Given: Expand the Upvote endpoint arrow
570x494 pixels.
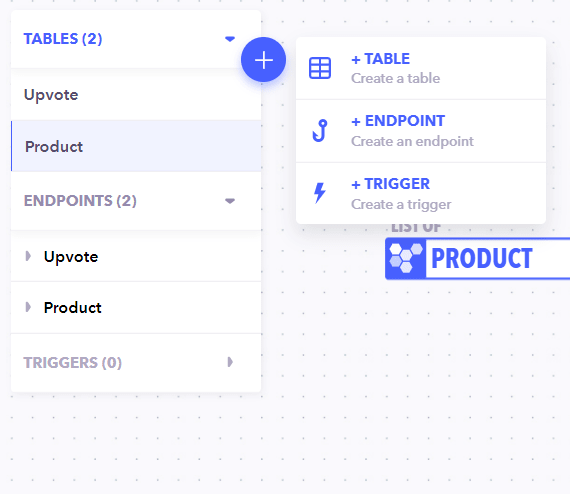Looking at the screenshot, I should pyautogui.click(x=28, y=256).
